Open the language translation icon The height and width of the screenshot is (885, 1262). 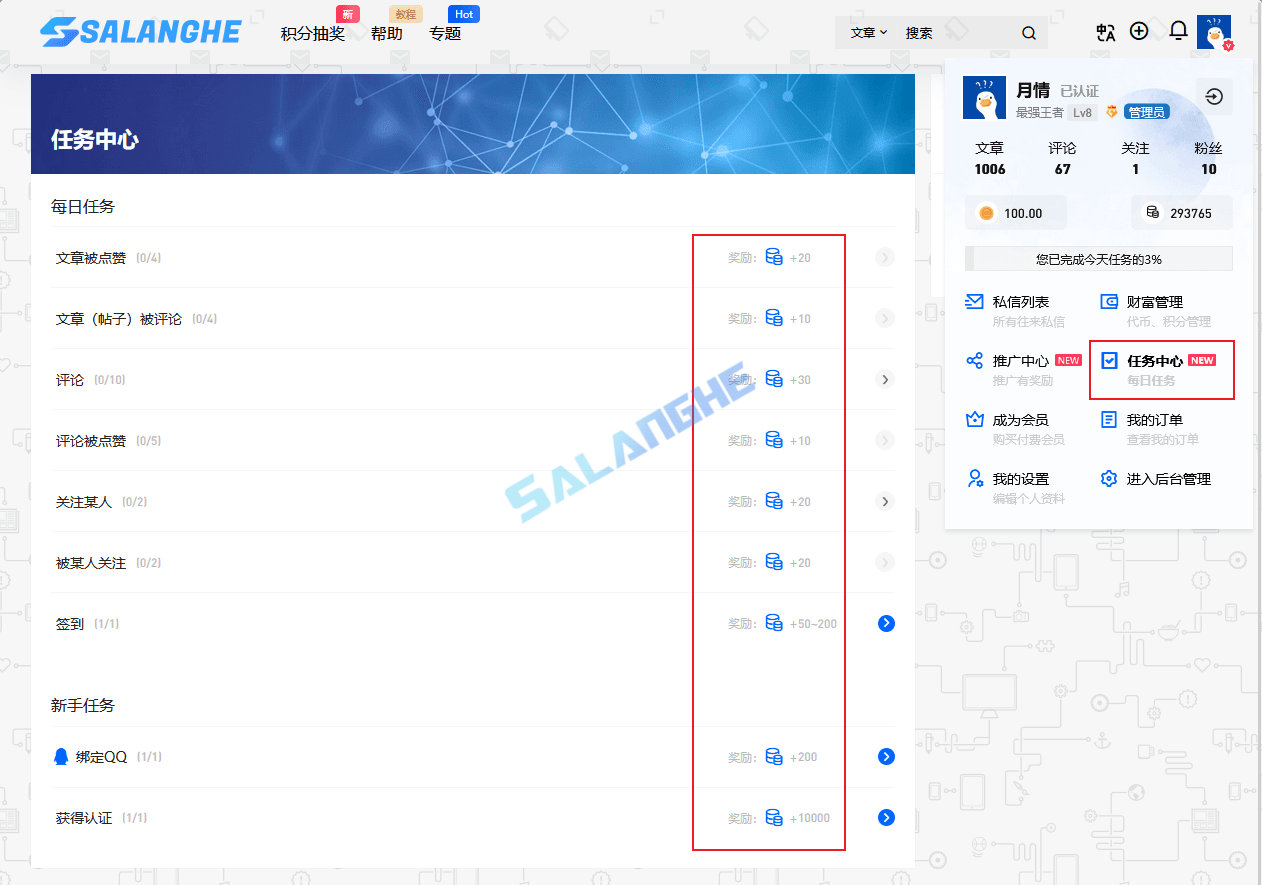[x=1105, y=31]
